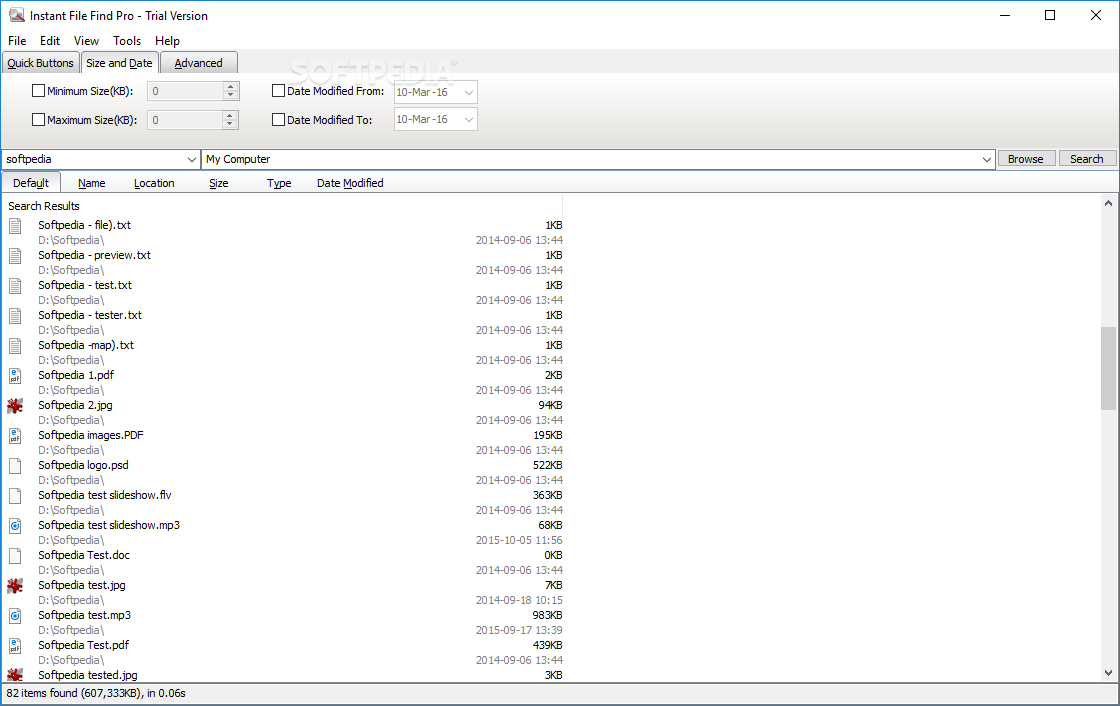Select the audio icon of Softpedia test.mp3
This screenshot has width=1120, height=706.
pyautogui.click(x=15, y=616)
